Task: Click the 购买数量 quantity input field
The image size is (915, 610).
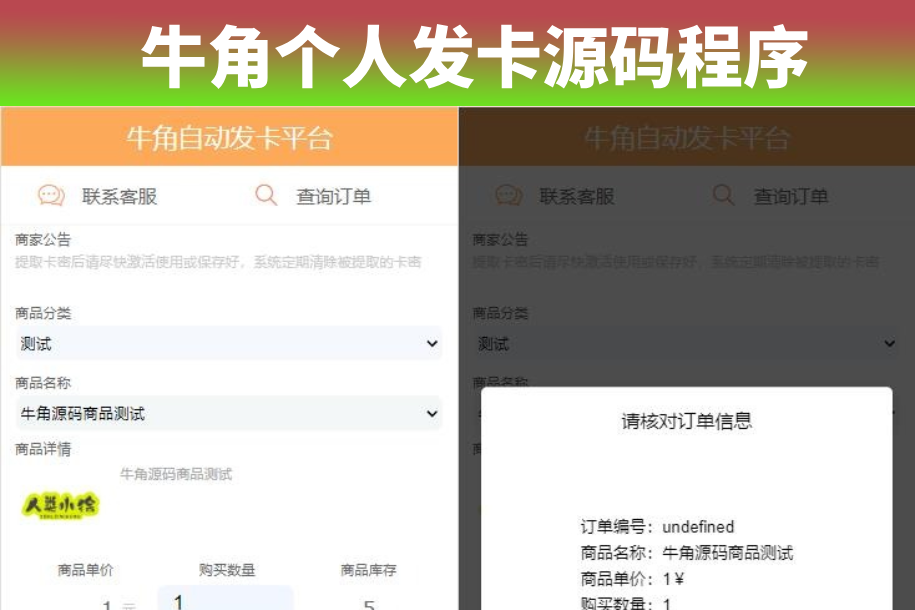Action: [225, 598]
